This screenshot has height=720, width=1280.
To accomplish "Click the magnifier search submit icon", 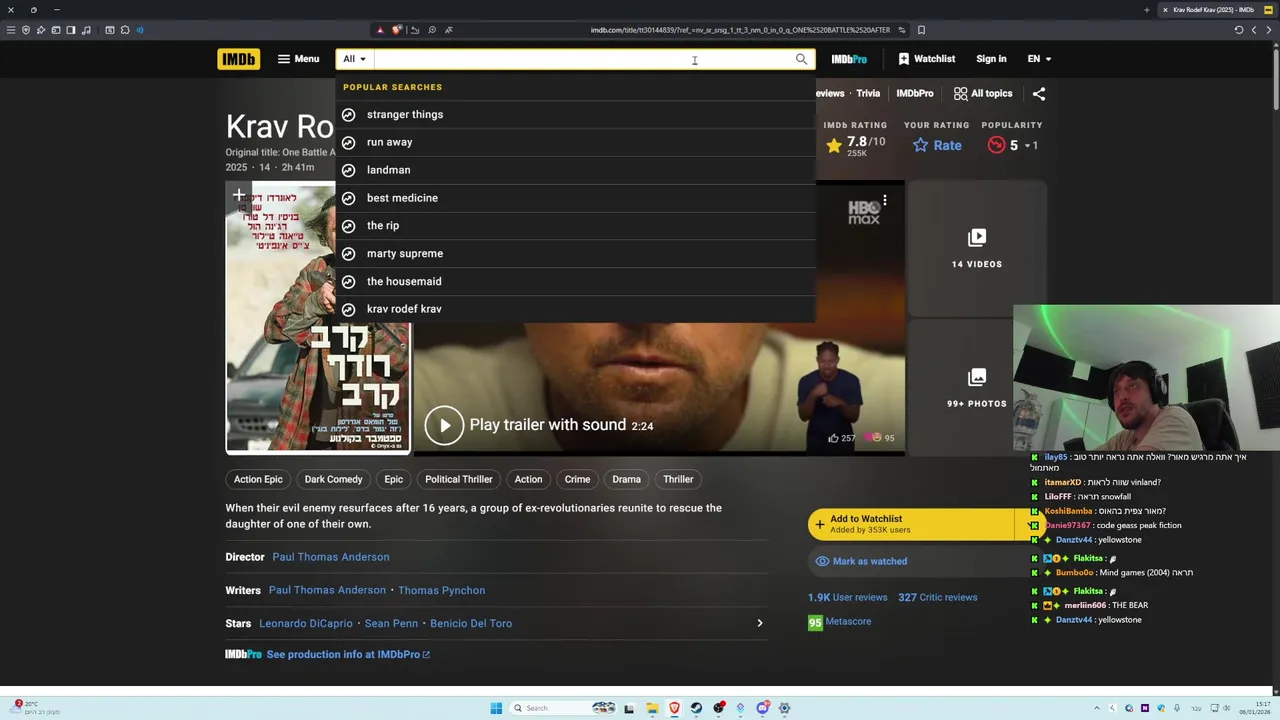I will tap(801, 59).
